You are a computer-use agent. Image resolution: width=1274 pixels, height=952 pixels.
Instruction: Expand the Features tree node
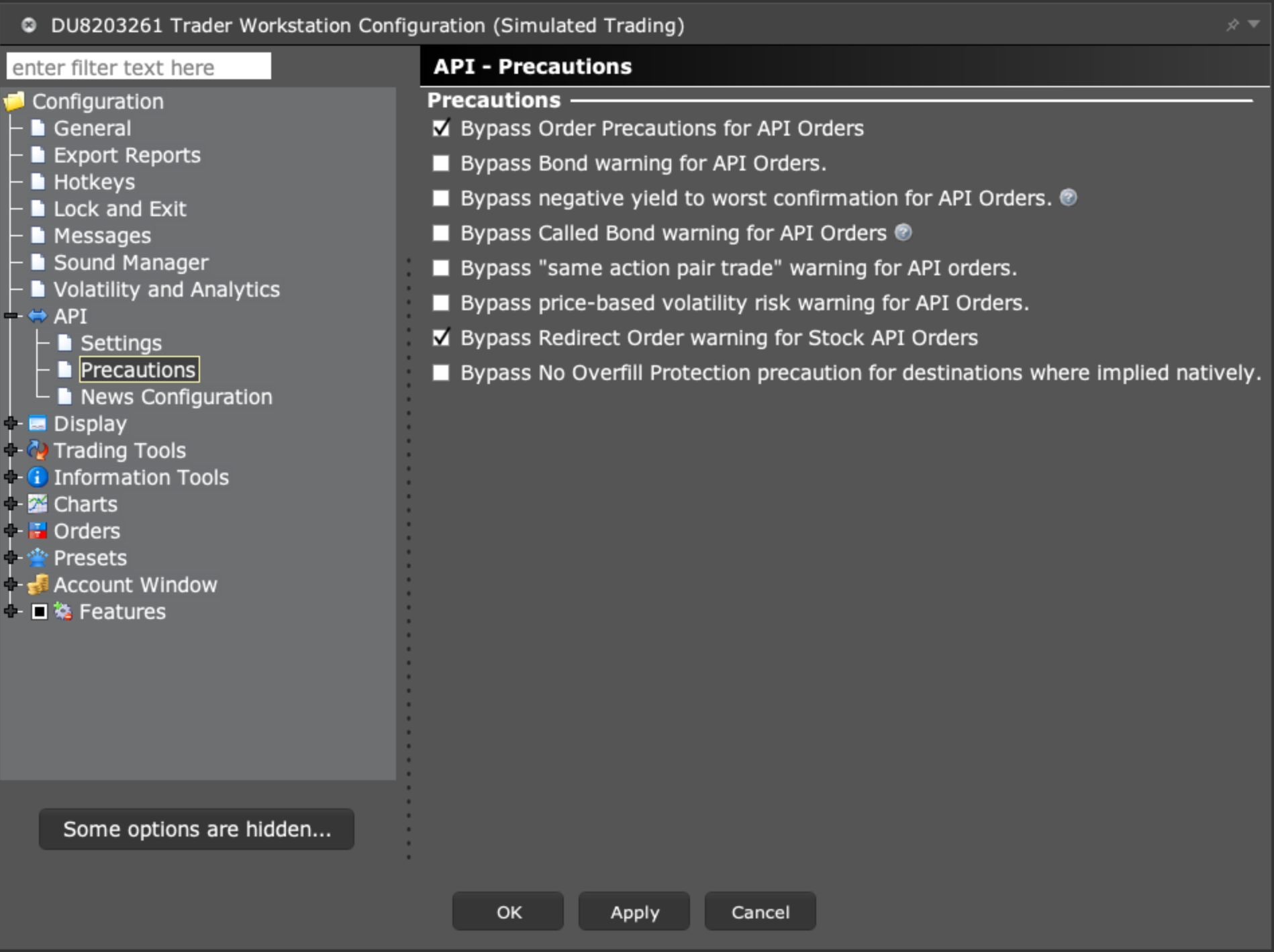(x=11, y=611)
